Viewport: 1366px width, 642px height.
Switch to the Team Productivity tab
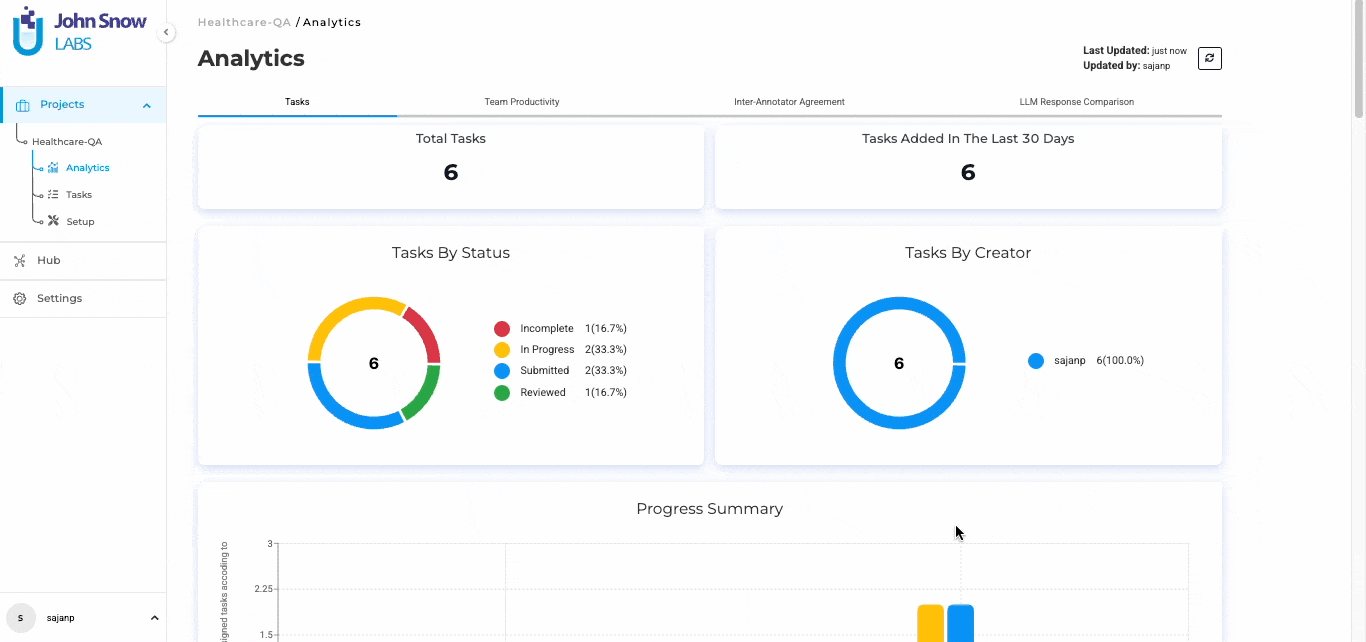click(521, 102)
